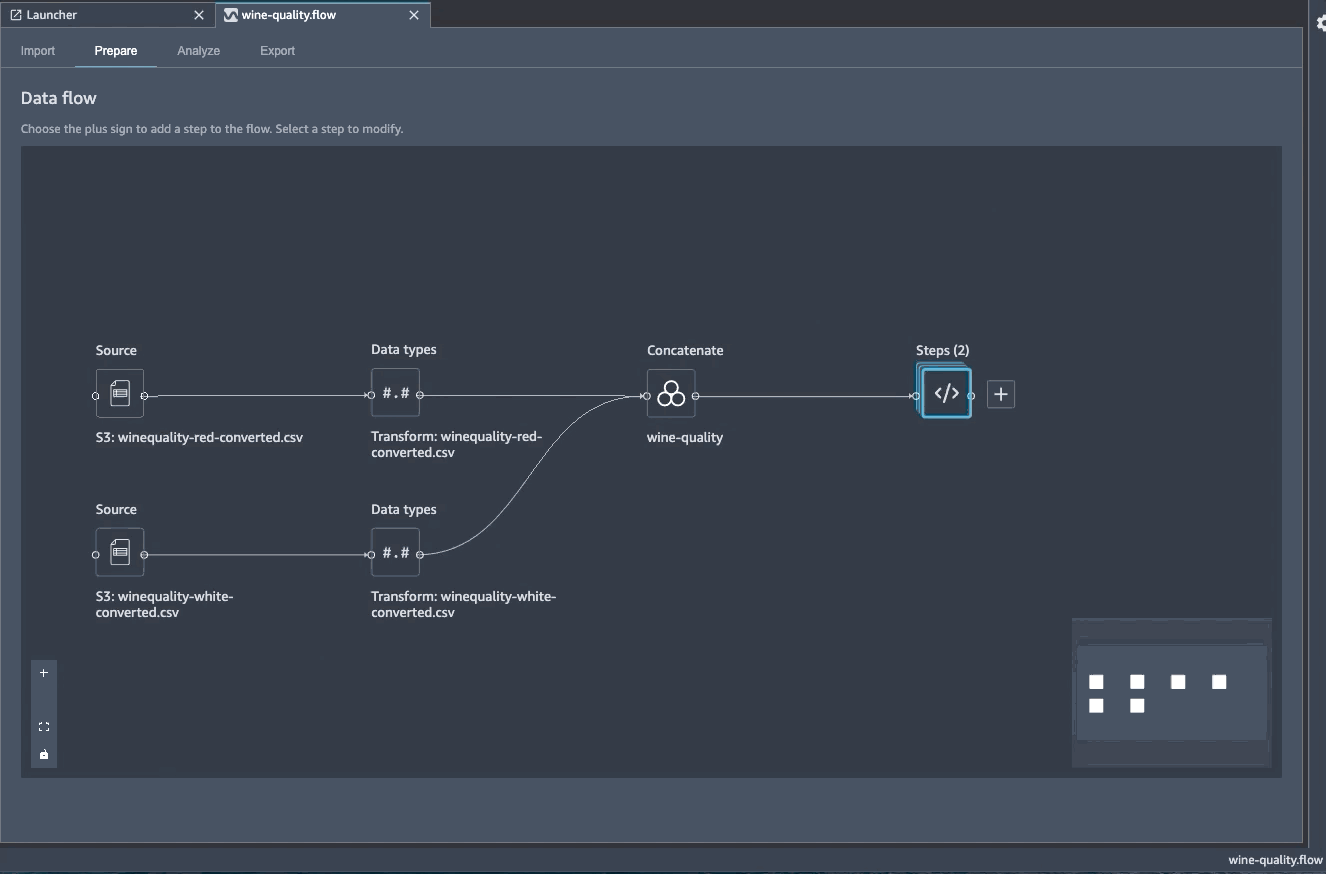Open the Export tab
This screenshot has height=874, width=1326.
click(x=277, y=51)
